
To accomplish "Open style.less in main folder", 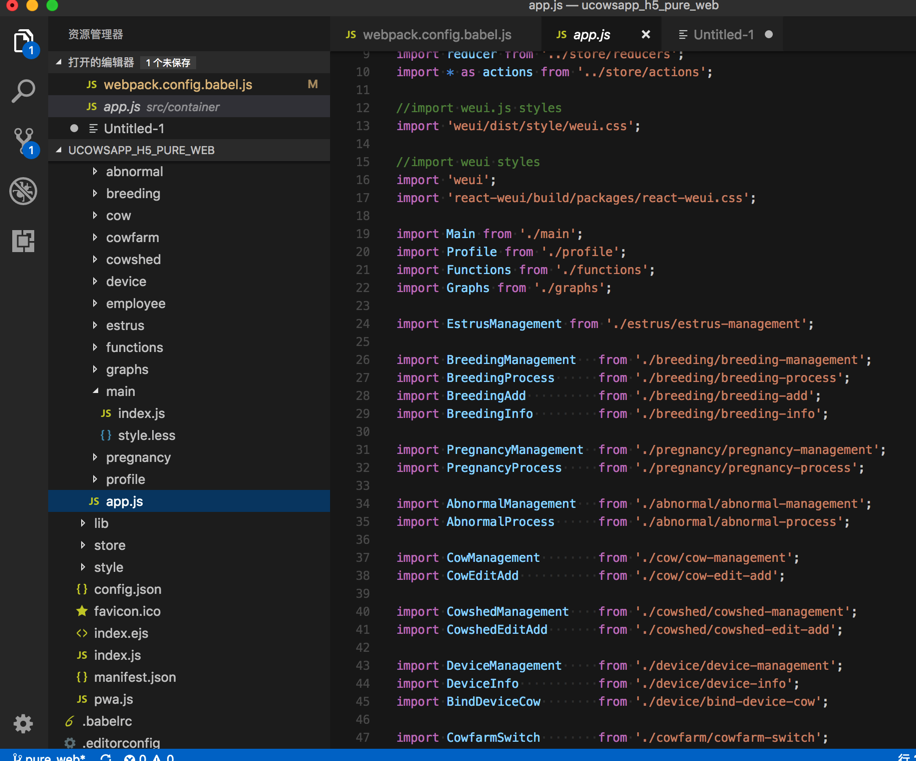I will coord(146,435).
